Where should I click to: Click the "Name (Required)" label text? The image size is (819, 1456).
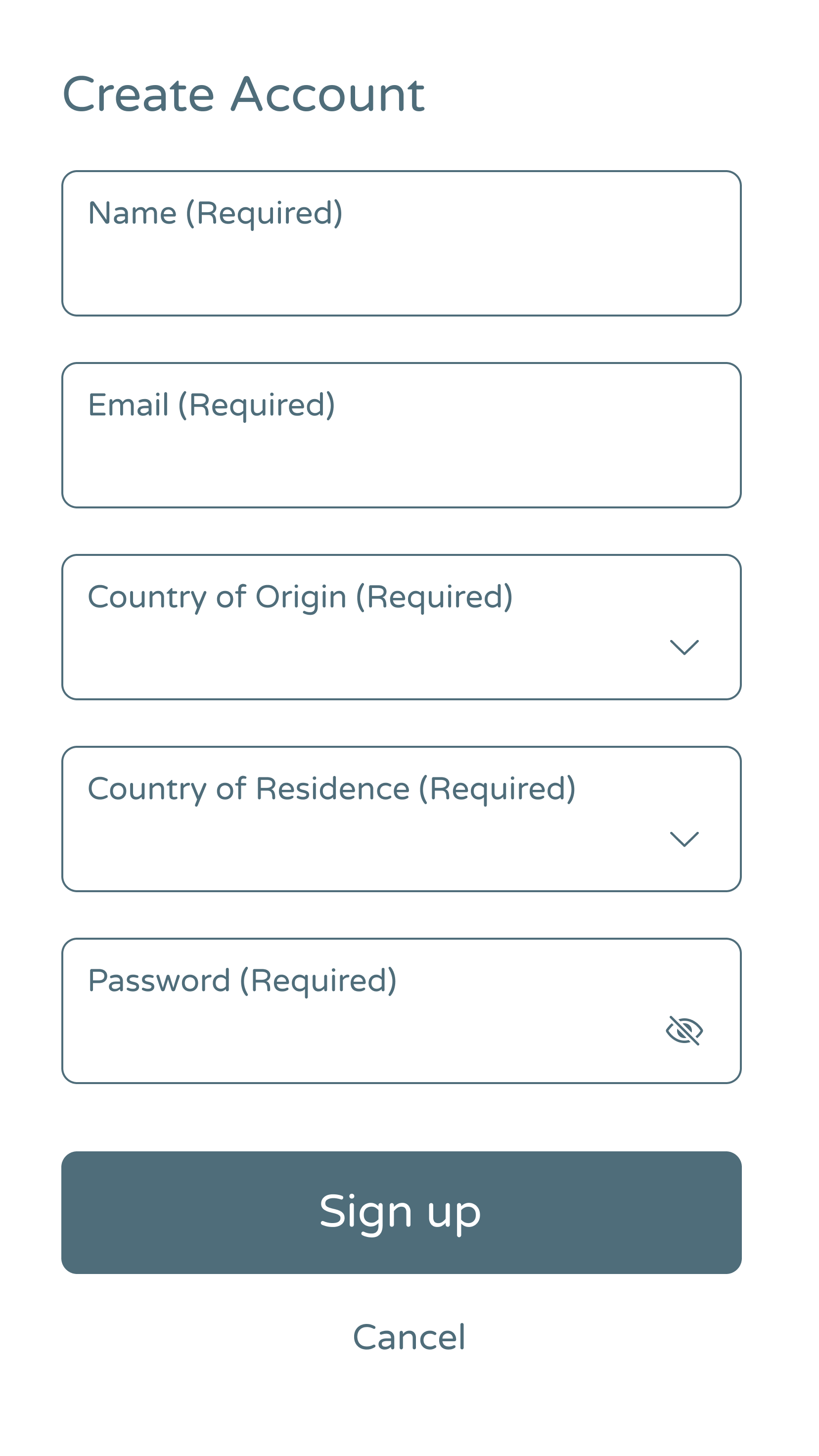pos(215,213)
